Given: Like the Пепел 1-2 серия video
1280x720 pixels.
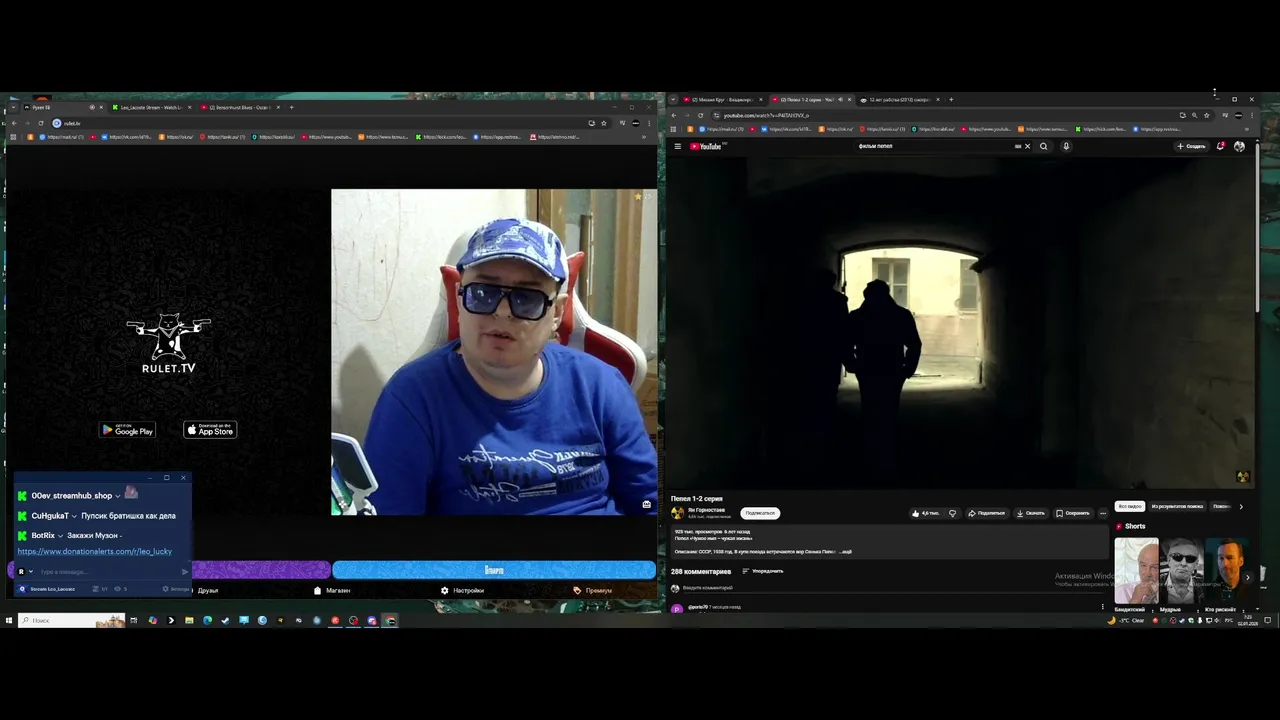Looking at the screenshot, I should [x=925, y=513].
